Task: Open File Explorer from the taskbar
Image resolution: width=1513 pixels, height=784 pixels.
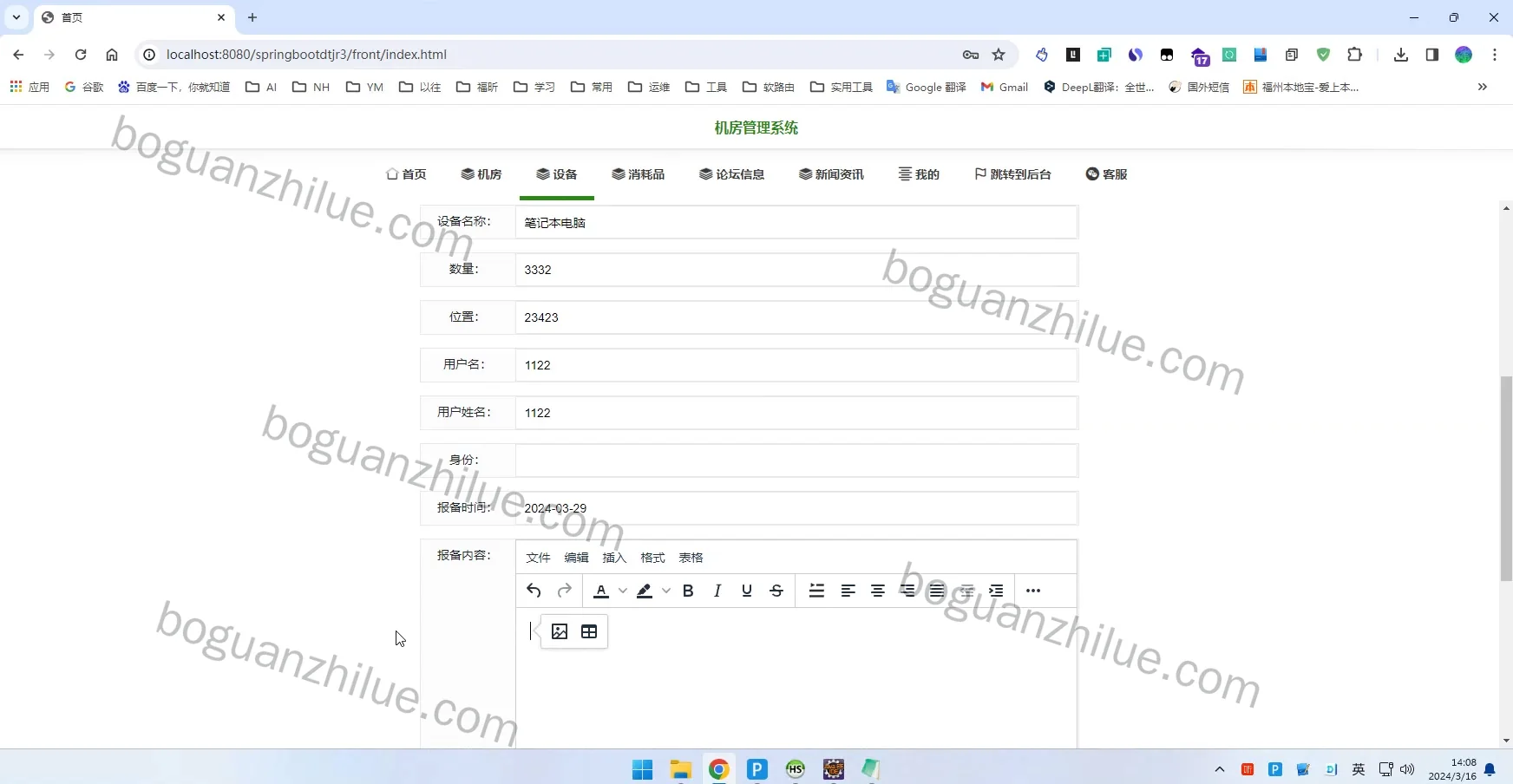Action: (680, 769)
